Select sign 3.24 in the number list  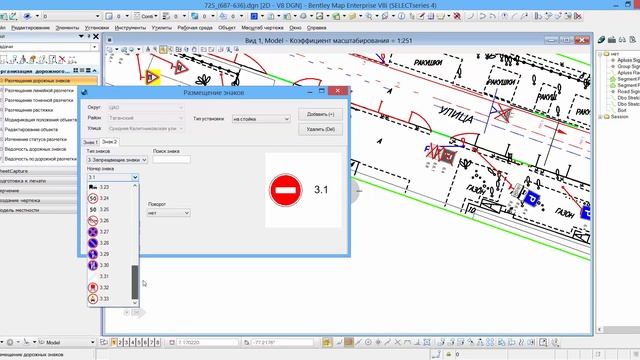110,198
